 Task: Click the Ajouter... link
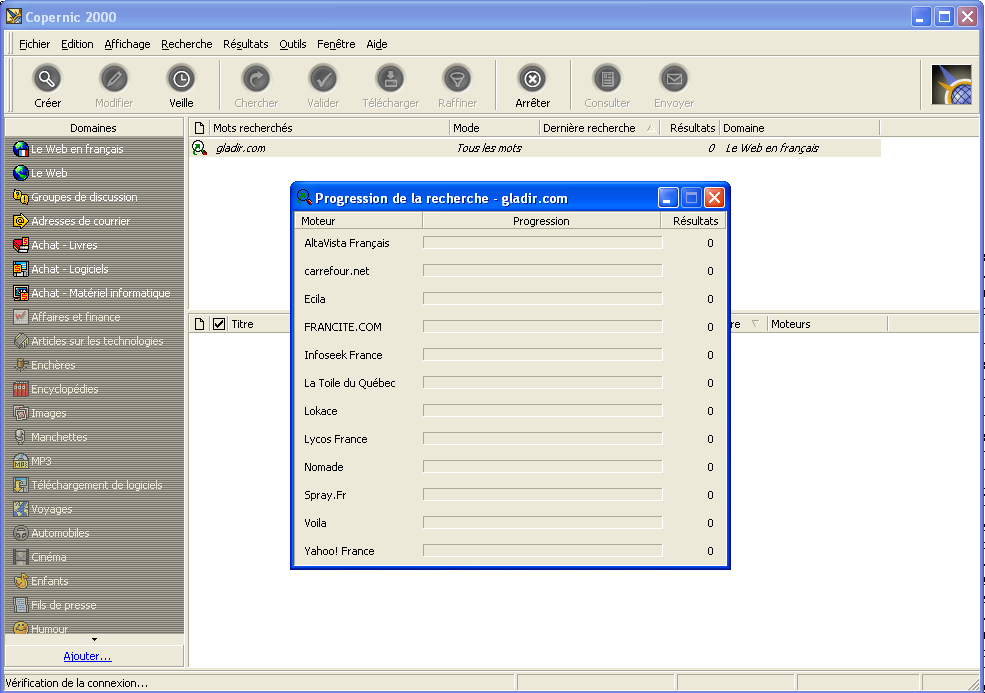coord(87,656)
